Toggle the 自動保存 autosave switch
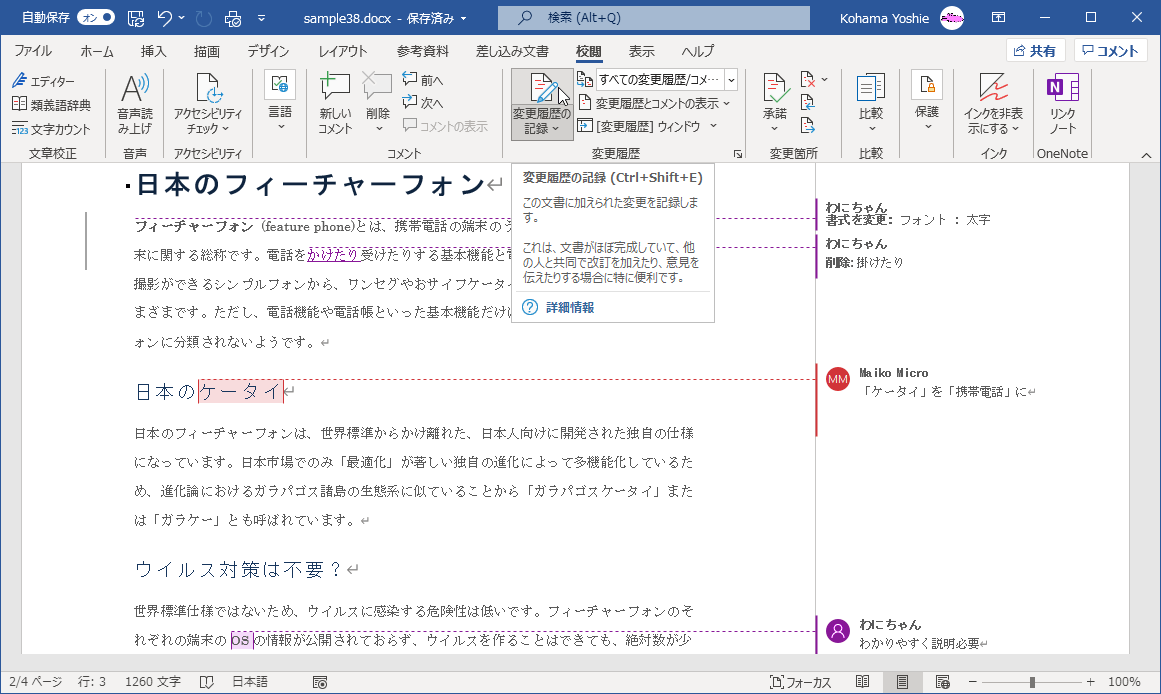1161x694 pixels. [x=95, y=17]
